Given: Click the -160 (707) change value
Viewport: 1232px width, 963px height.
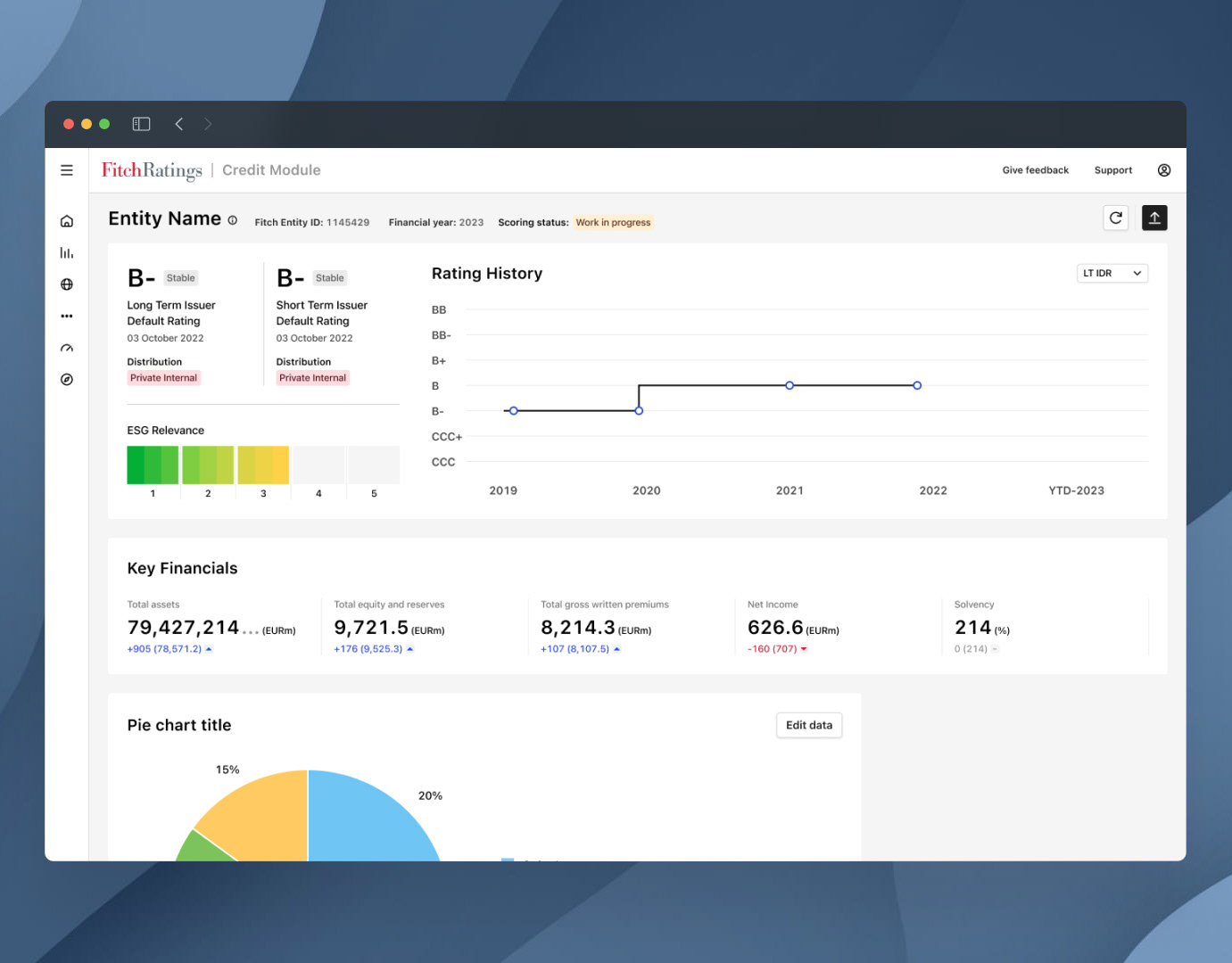Looking at the screenshot, I should (x=772, y=649).
